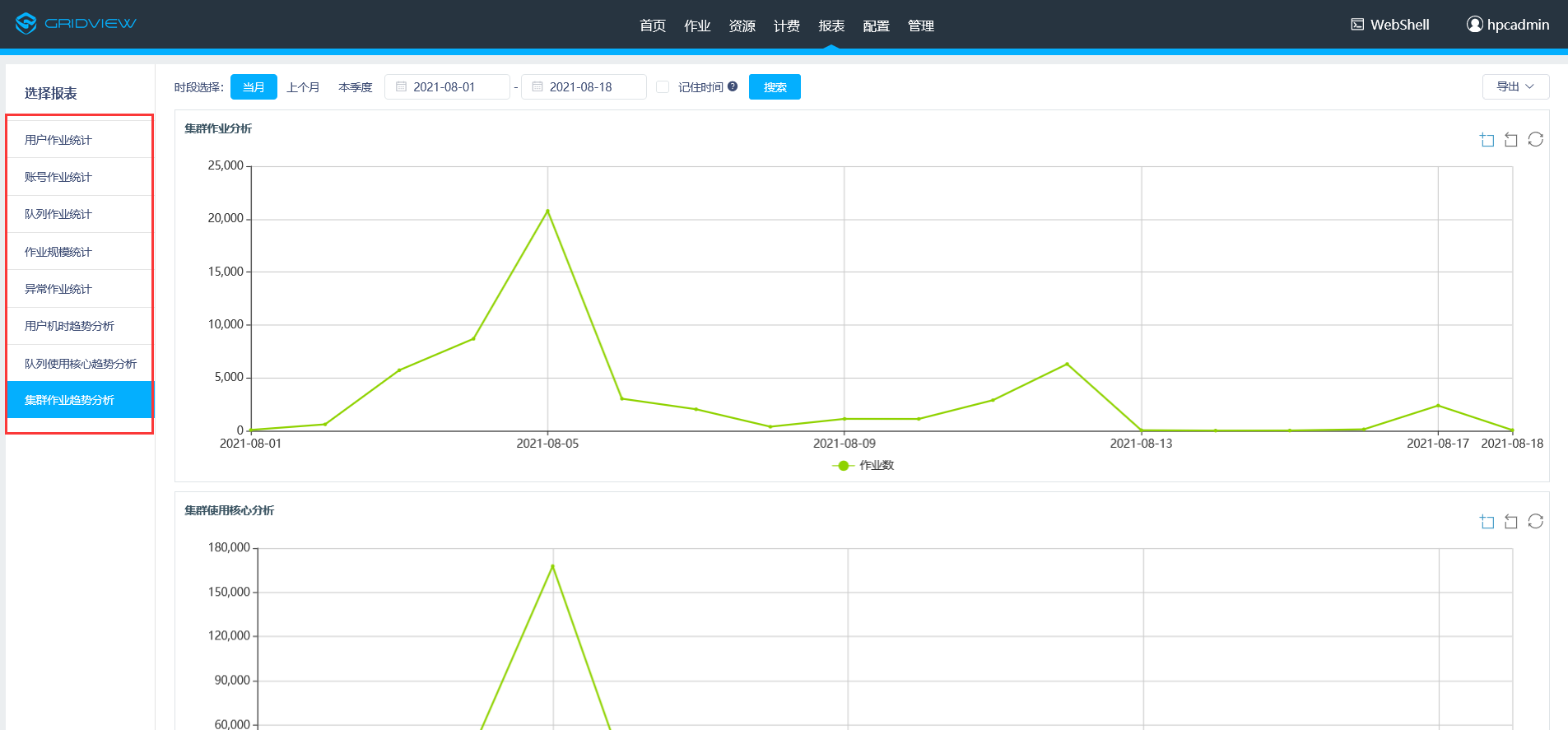1568x730 pixels.
Task: Open WebShell terminal from header
Action: pos(1390,25)
